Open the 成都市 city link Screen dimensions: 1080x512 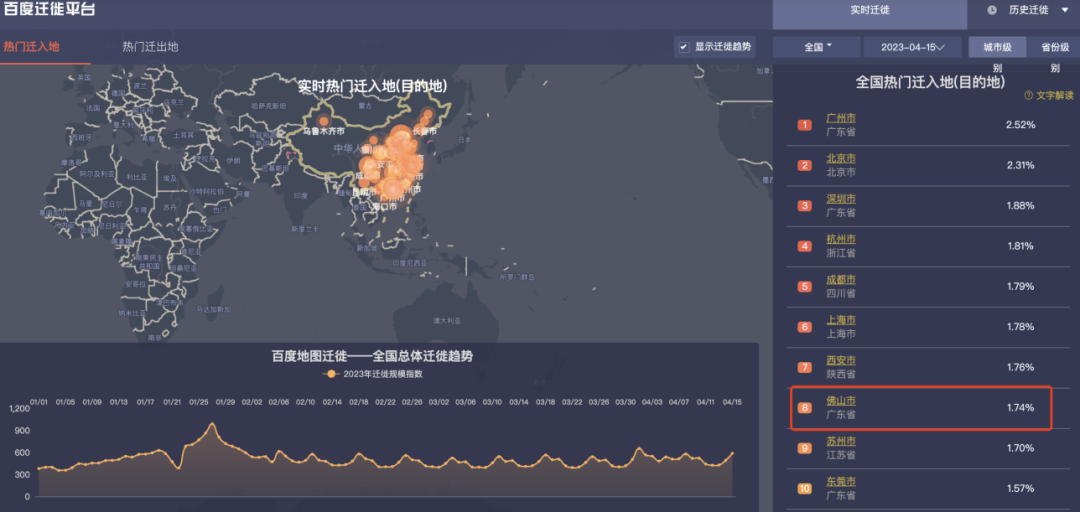pyautogui.click(x=841, y=280)
